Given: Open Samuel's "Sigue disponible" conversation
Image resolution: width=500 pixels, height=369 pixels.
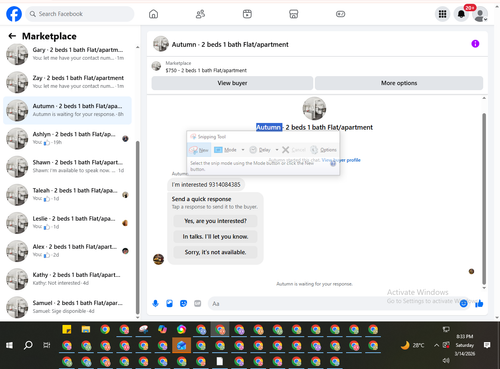Looking at the screenshot, I should tap(67, 307).
